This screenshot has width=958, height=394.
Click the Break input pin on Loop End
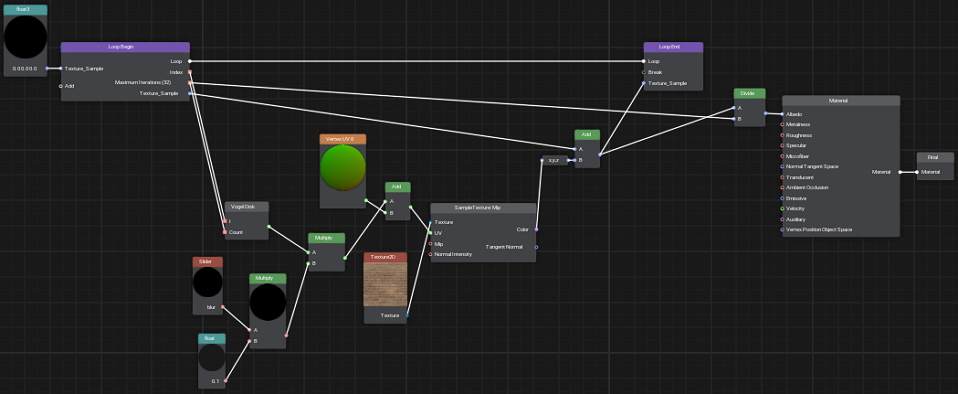point(644,72)
